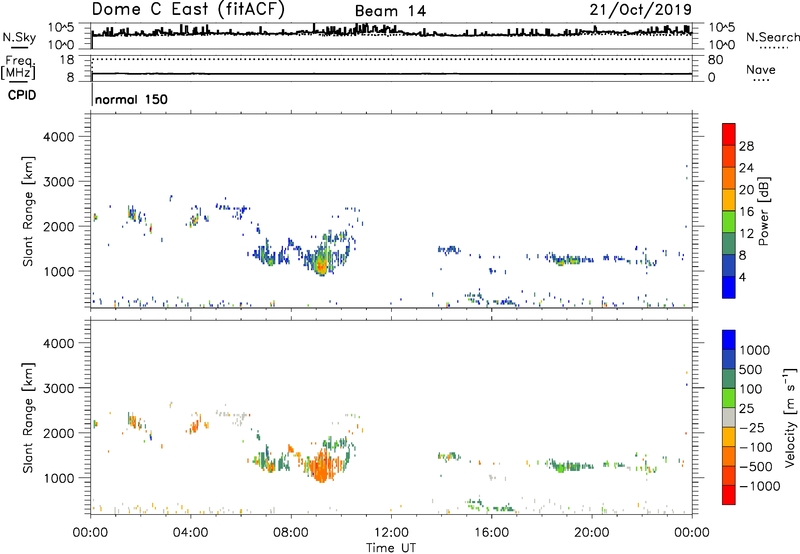This screenshot has height=554, width=800.
Task: Click the '4000' tick of power panel
Action: pos(58,137)
